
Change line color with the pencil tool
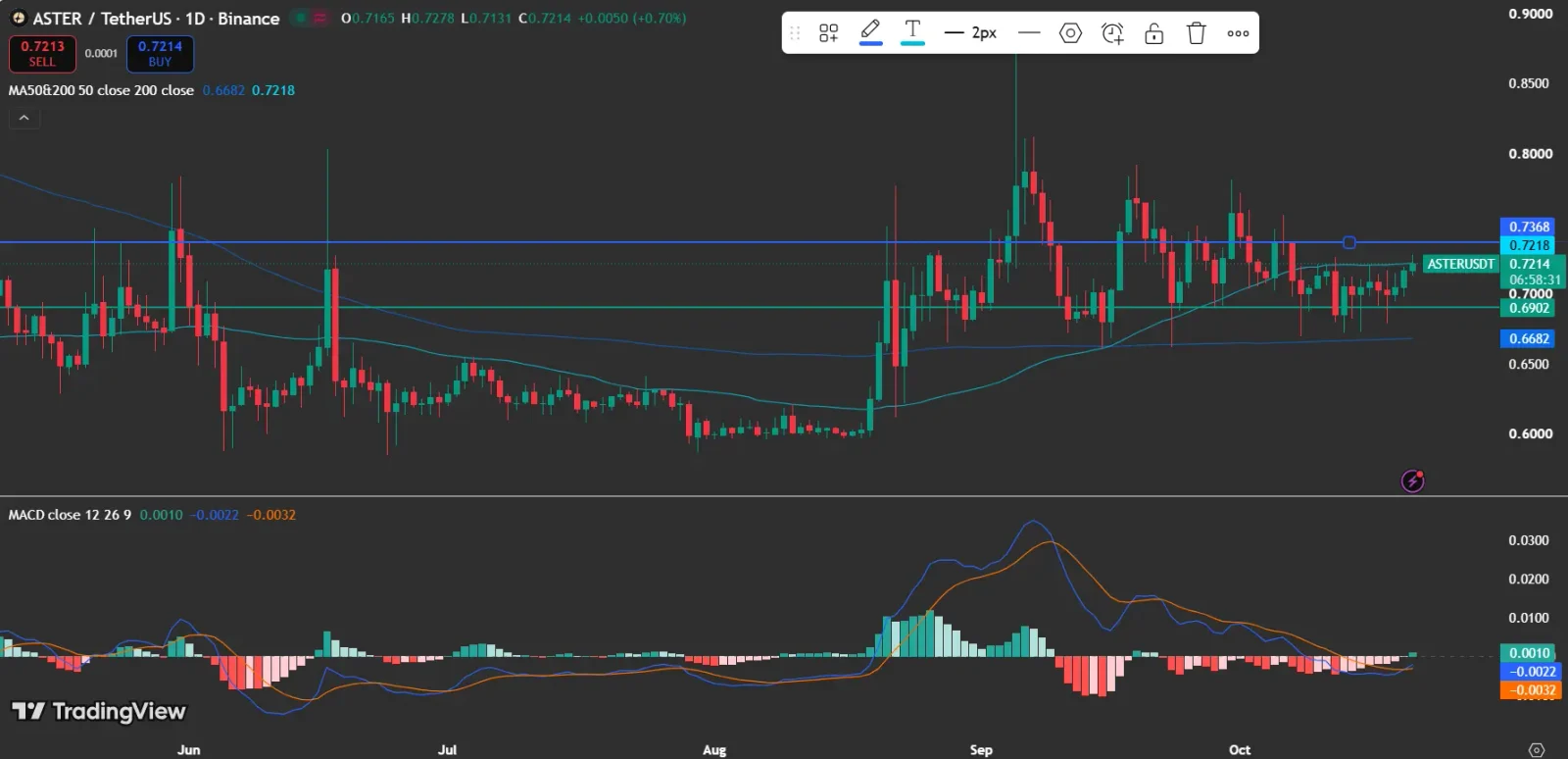pyautogui.click(x=870, y=32)
